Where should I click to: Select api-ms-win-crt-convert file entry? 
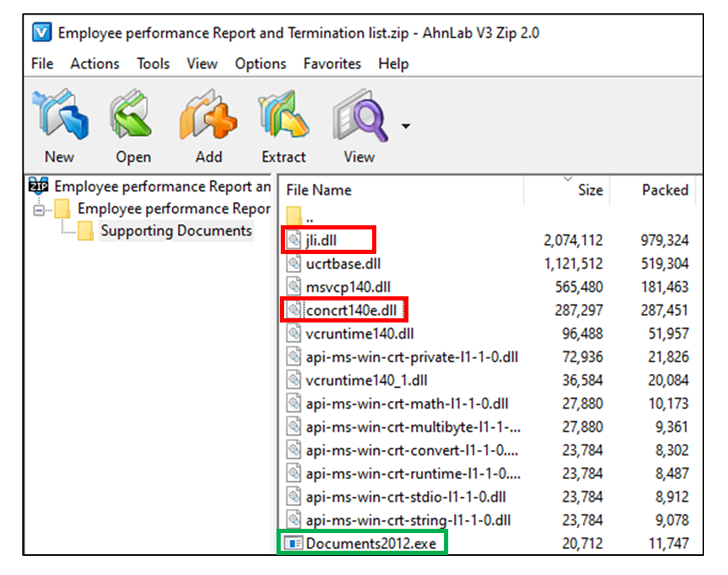click(x=412, y=450)
